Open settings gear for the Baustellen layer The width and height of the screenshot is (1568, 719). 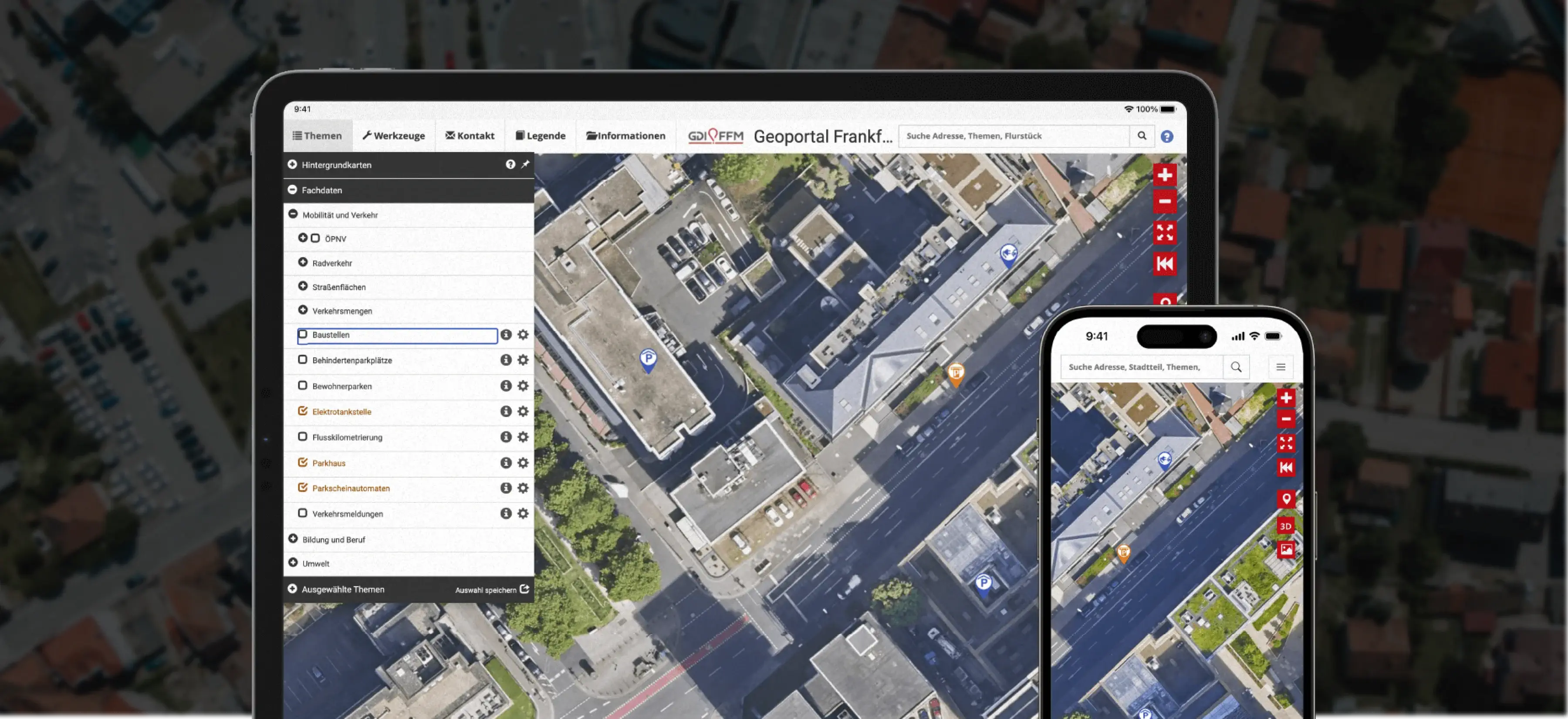pos(522,335)
